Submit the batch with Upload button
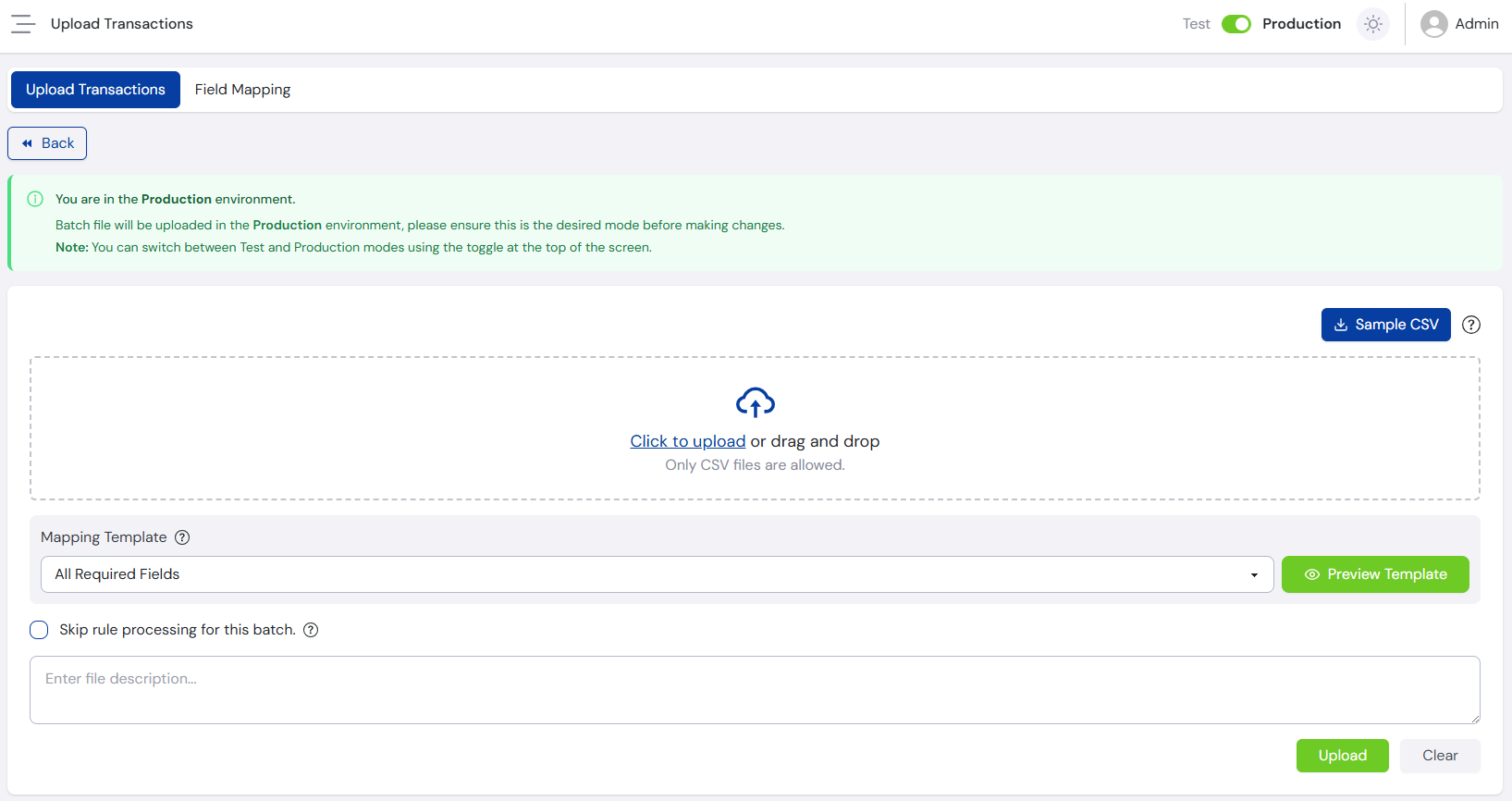 click(x=1342, y=756)
